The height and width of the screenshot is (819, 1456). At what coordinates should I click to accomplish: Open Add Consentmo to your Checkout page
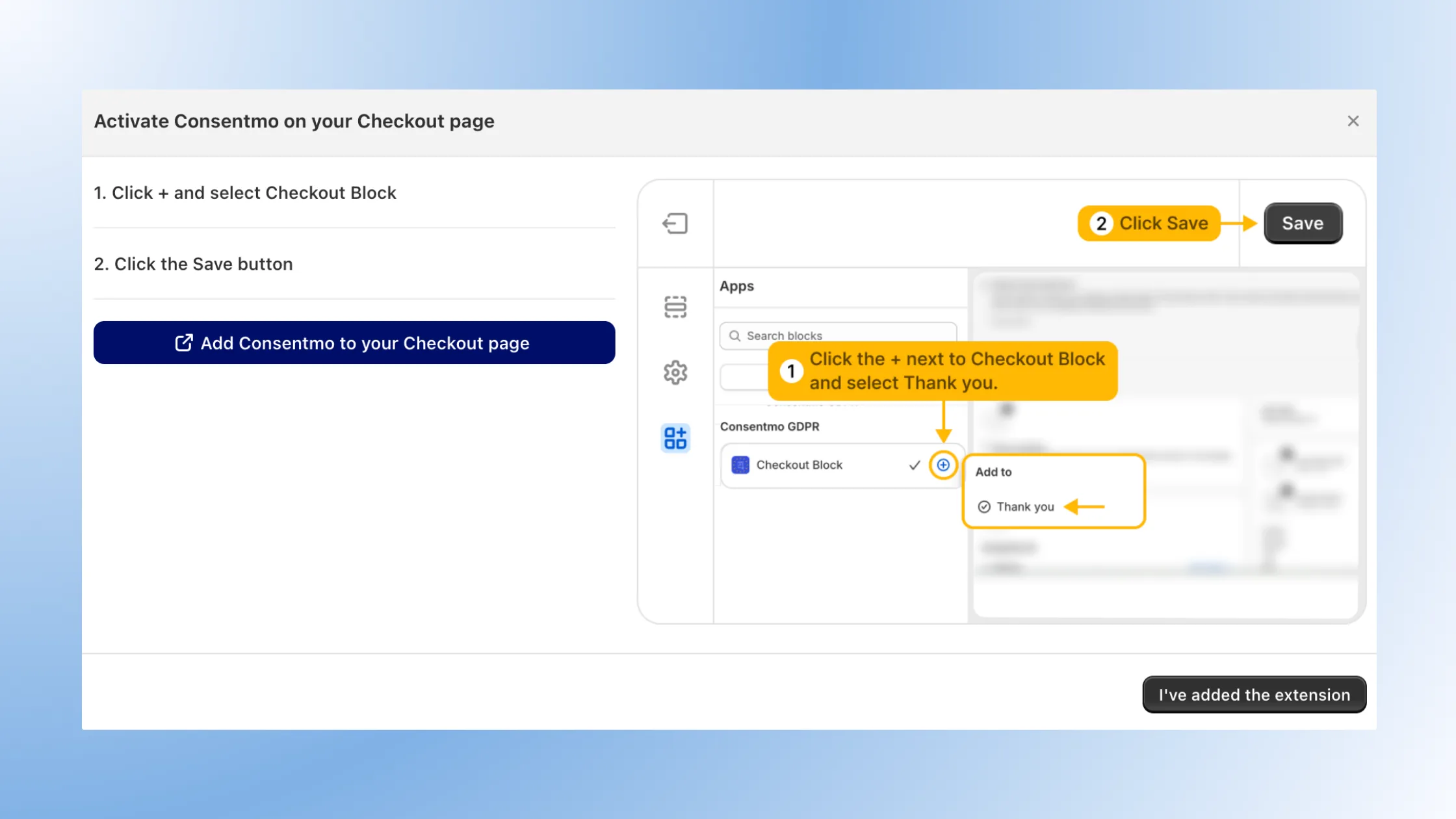click(354, 343)
